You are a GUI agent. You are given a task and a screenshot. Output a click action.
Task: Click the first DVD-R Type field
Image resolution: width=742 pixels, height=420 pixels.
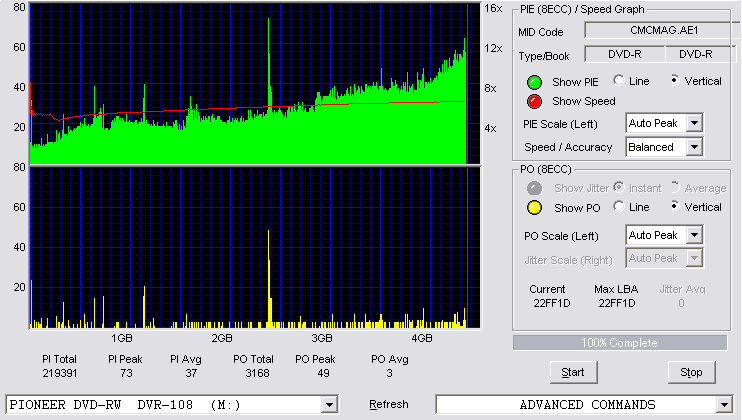click(x=625, y=54)
